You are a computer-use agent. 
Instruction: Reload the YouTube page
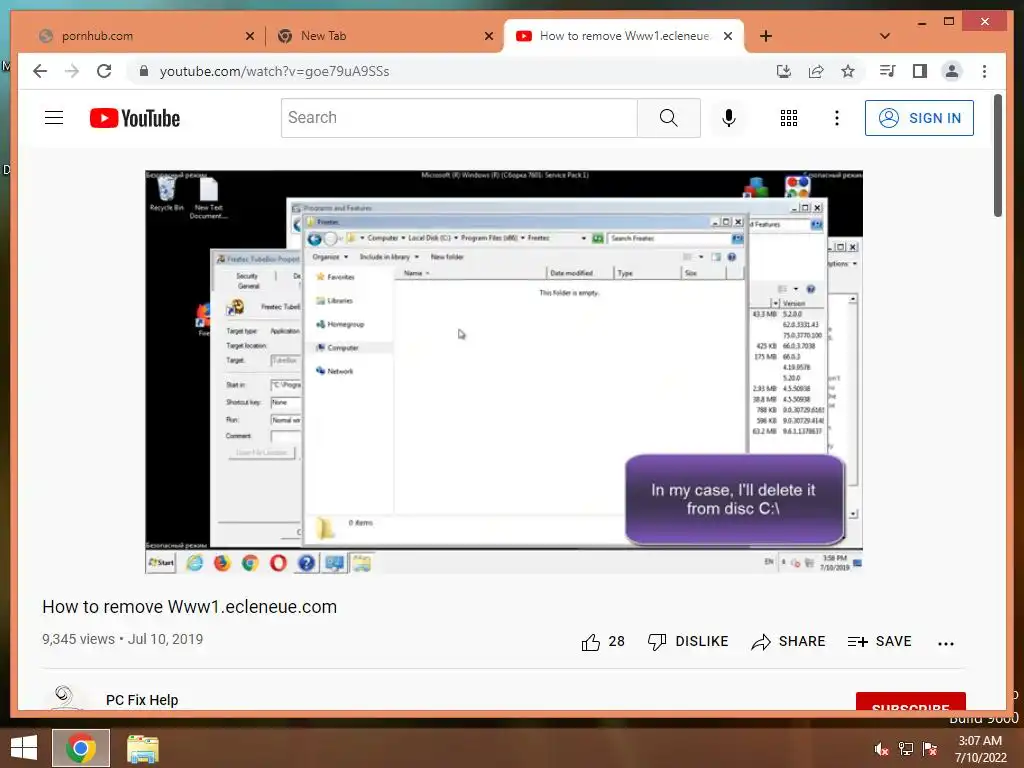point(104,71)
